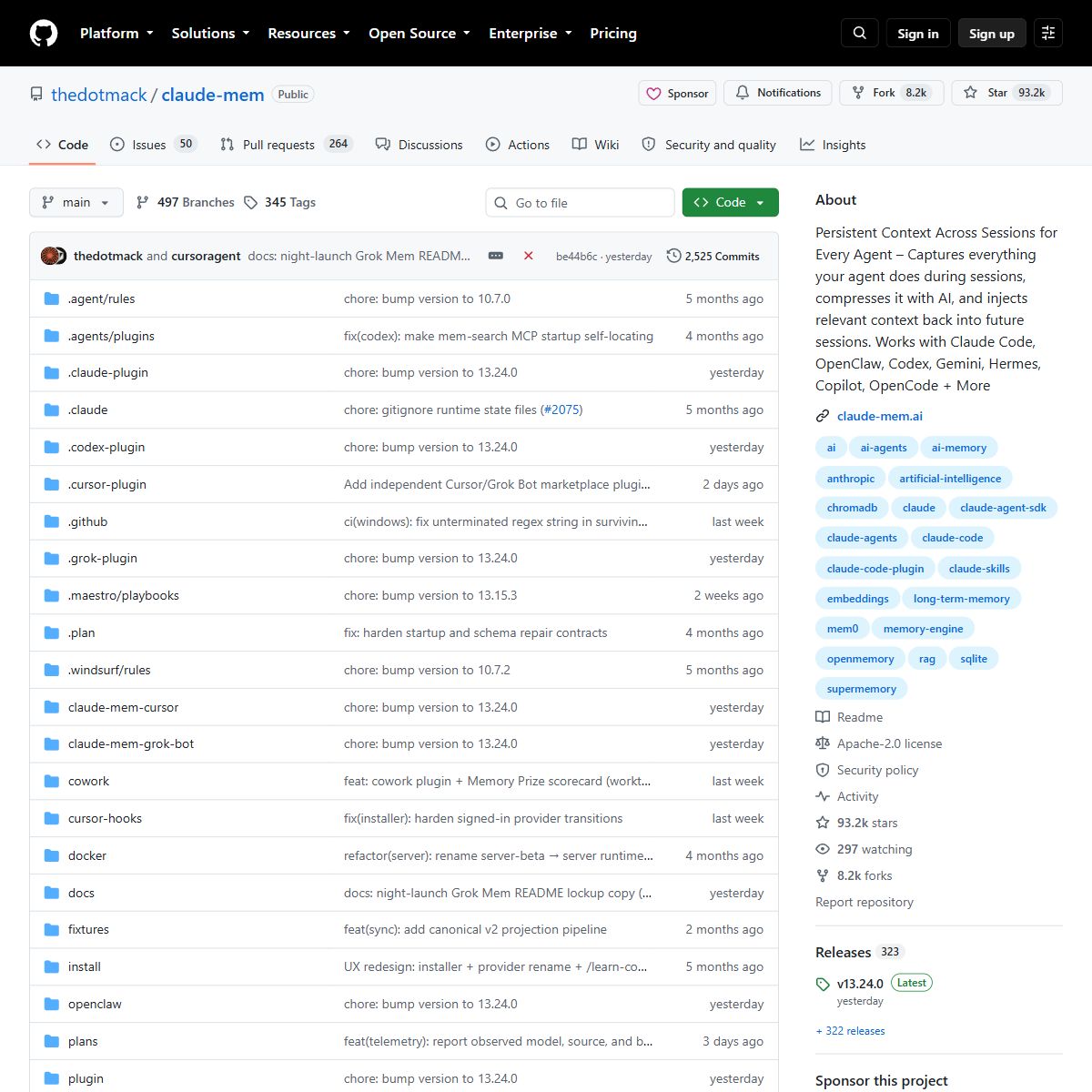This screenshot has height=1092, width=1092.
Task: Select the ai-agents topic tag
Action: (x=884, y=448)
